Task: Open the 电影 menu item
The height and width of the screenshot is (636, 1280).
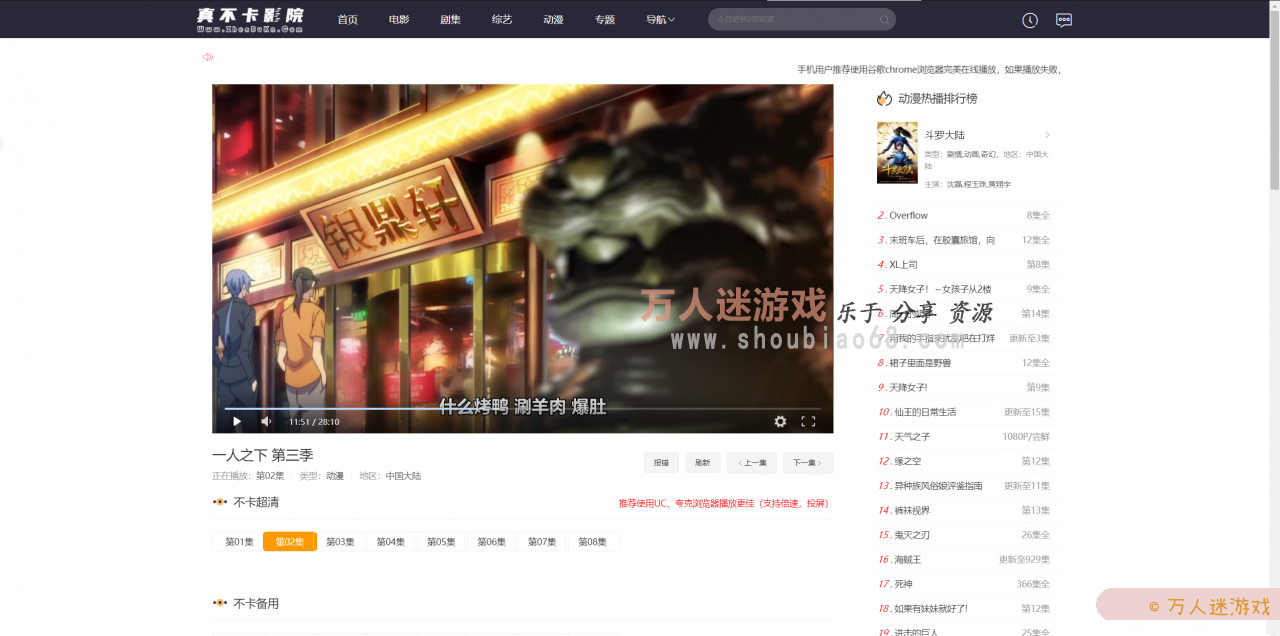Action: tap(399, 20)
